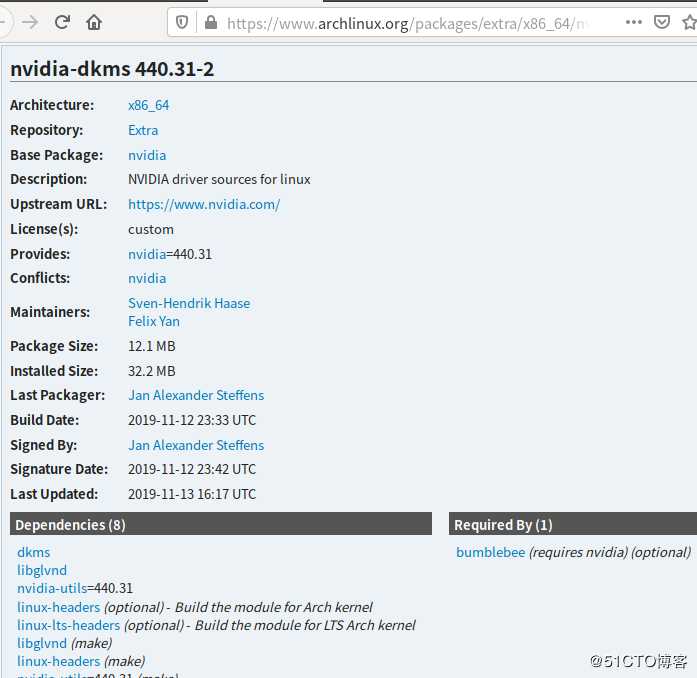Viewport: 697px width, 678px height.
Task: Open nvidia link in Provides row
Action: 147,254
